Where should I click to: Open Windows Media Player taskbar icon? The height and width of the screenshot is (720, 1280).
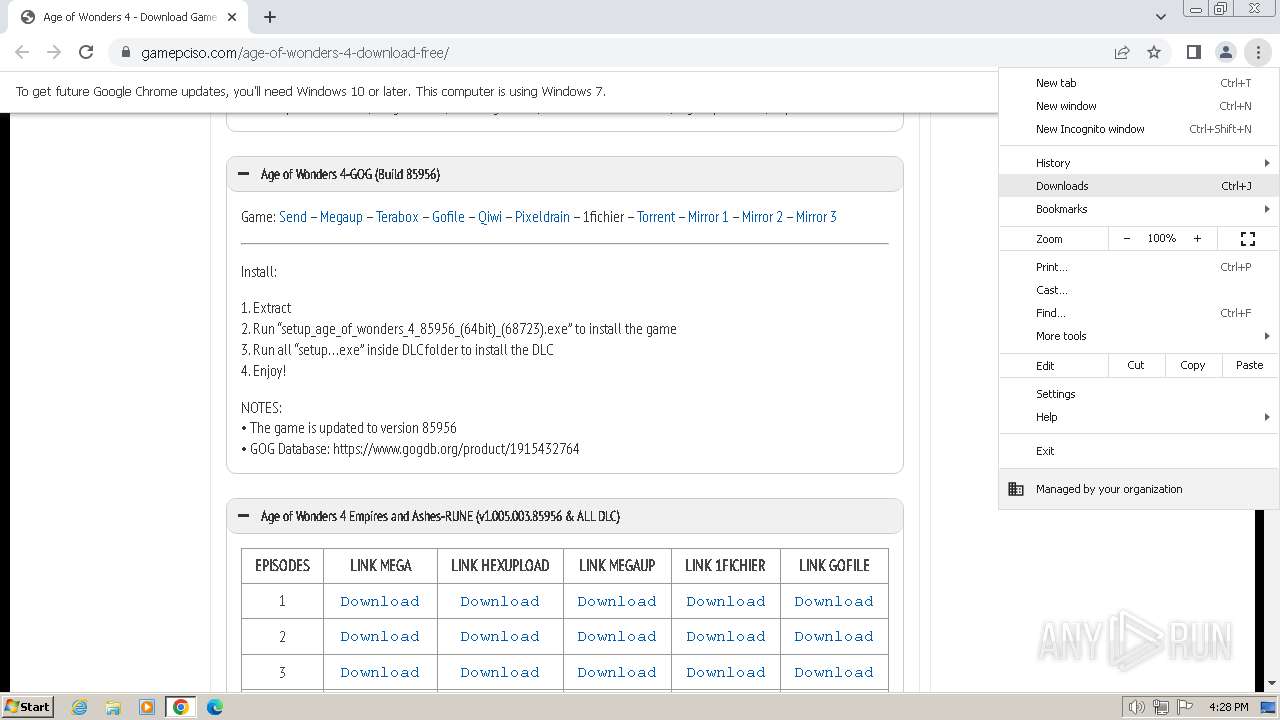click(x=147, y=707)
